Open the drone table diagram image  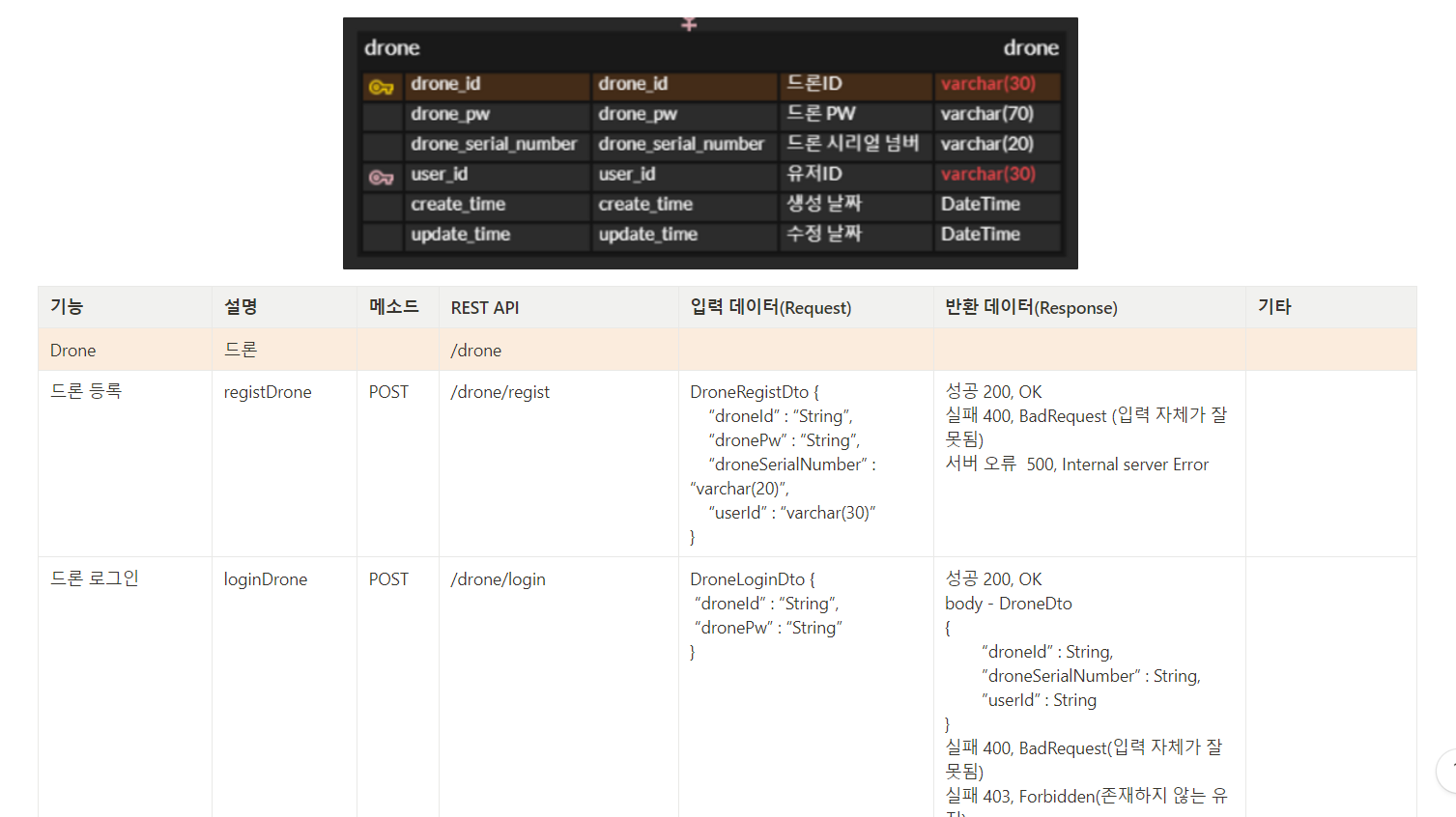pos(710,143)
